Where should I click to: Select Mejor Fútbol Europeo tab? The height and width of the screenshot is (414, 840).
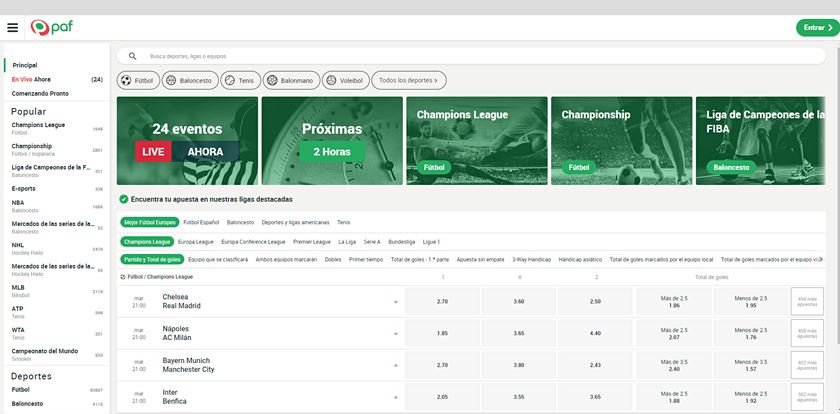[x=149, y=222]
